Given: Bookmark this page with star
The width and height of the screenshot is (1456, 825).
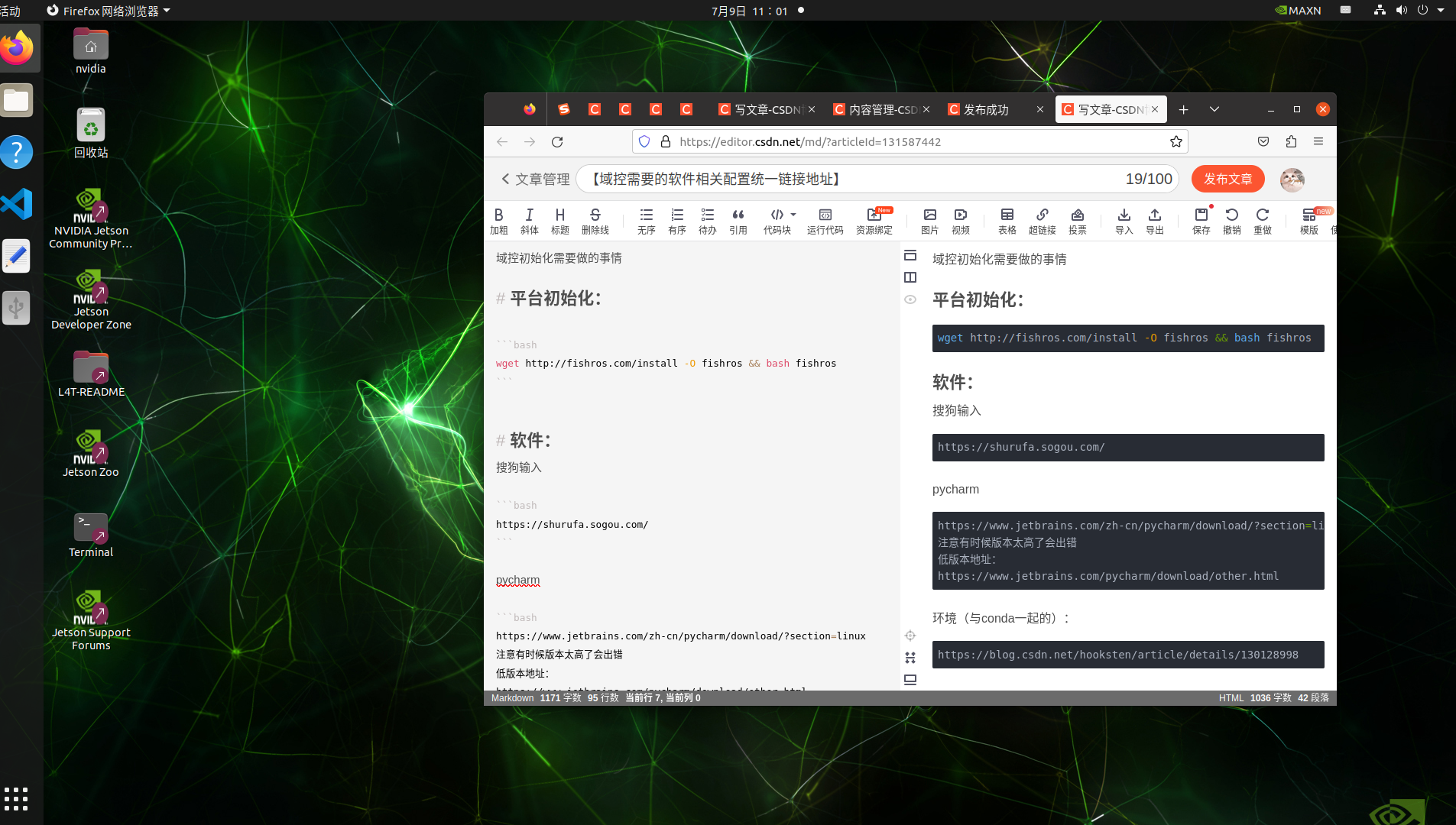Looking at the screenshot, I should pos(1176,141).
